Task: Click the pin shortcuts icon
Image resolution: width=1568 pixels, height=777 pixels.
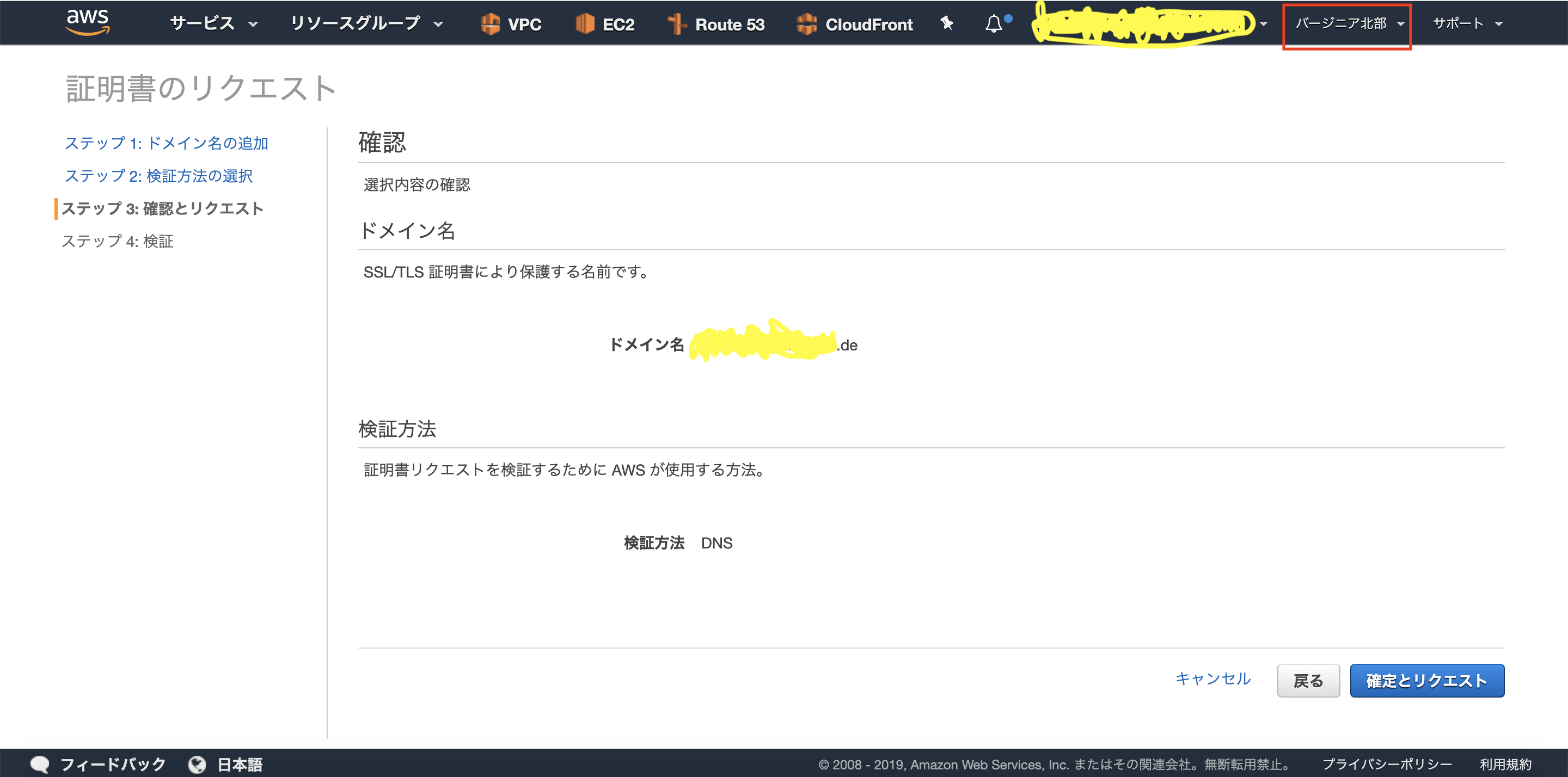Action: click(947, 23)
